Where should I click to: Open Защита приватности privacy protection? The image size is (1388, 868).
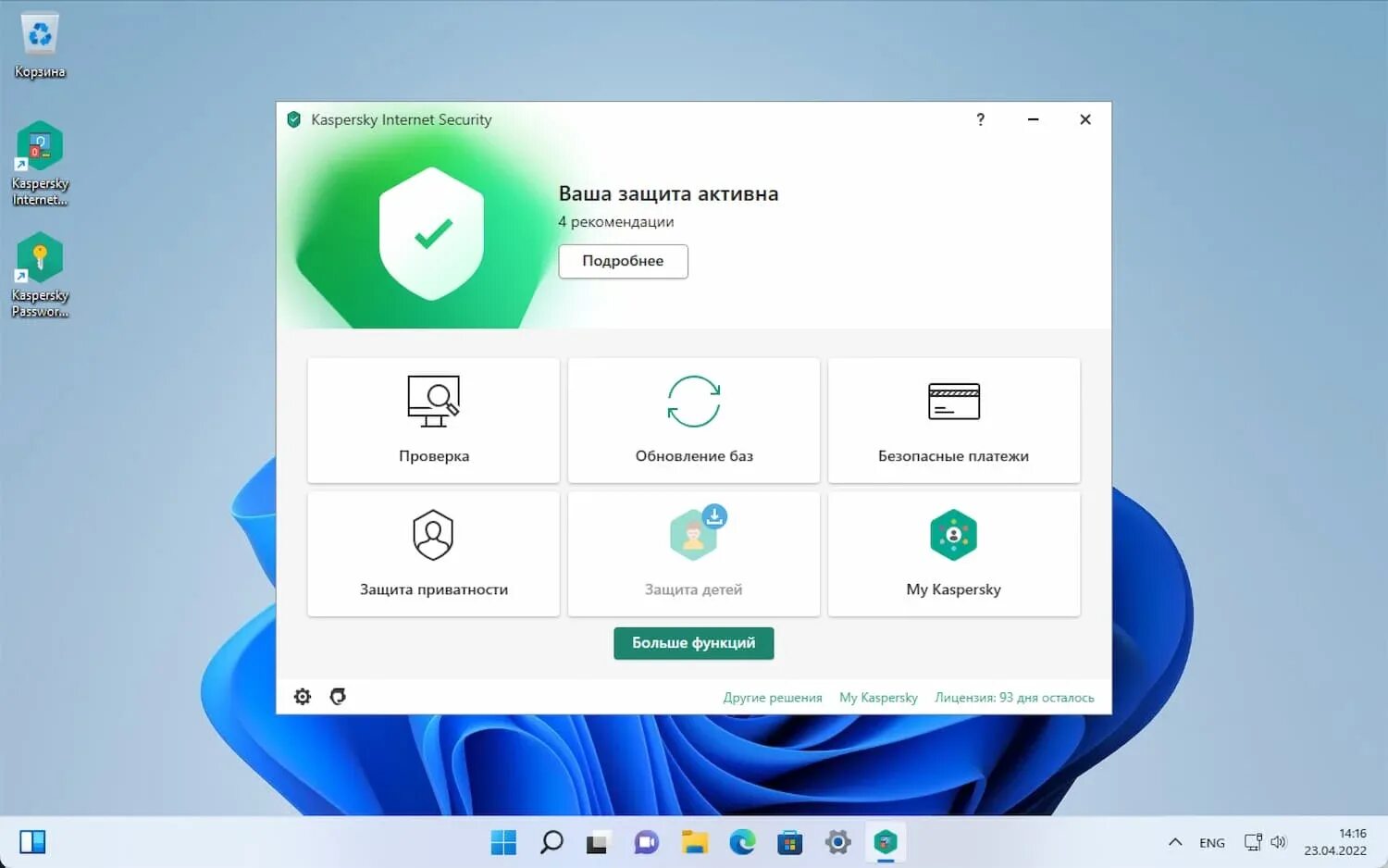432,553
